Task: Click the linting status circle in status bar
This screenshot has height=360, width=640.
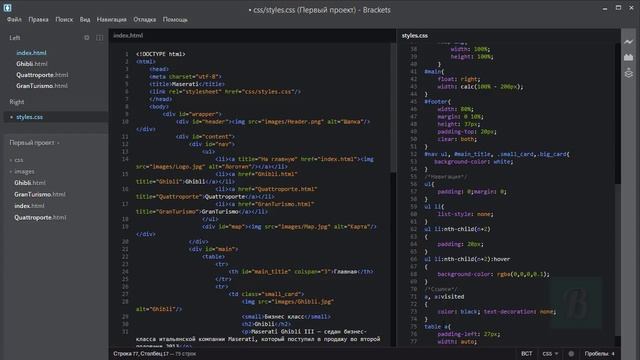Action: tap(571, 353)
